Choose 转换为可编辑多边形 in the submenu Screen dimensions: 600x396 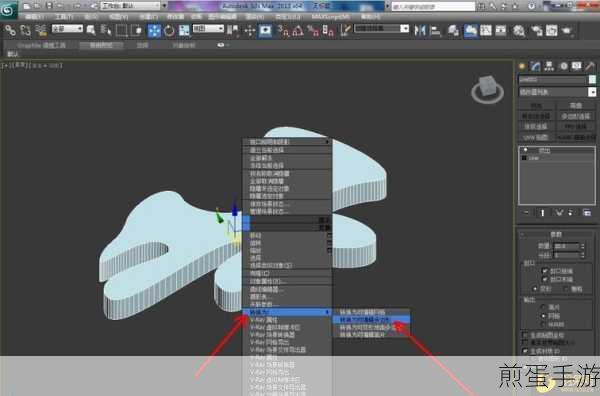point(371,319)
